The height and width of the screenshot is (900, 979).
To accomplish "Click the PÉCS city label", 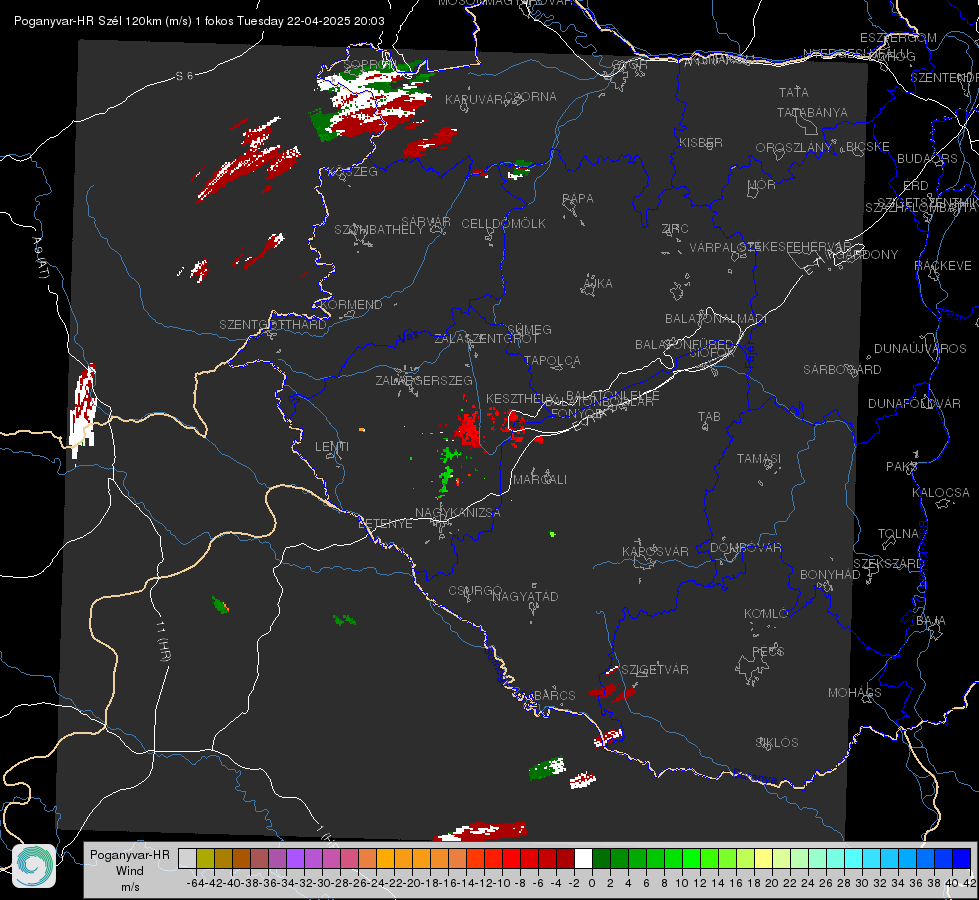I will point(768,651).
